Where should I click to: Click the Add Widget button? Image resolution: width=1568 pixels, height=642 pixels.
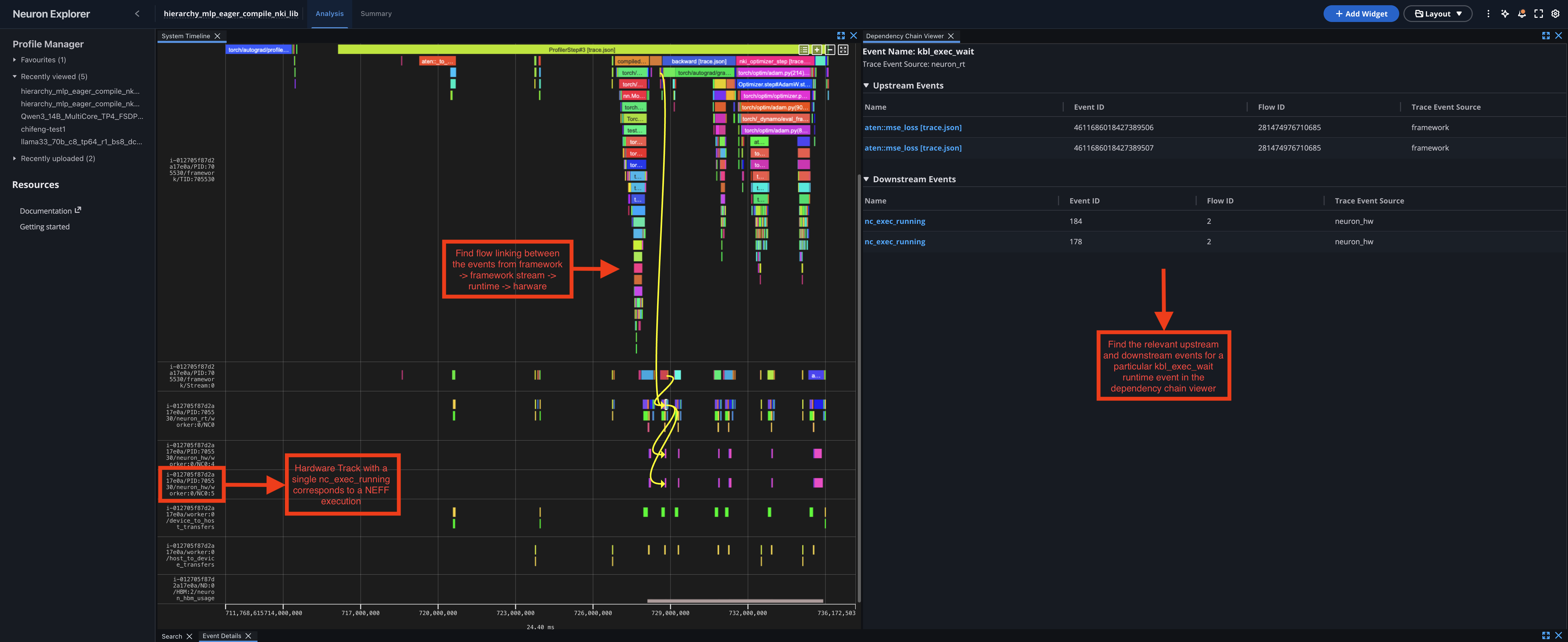point(1361,13)
